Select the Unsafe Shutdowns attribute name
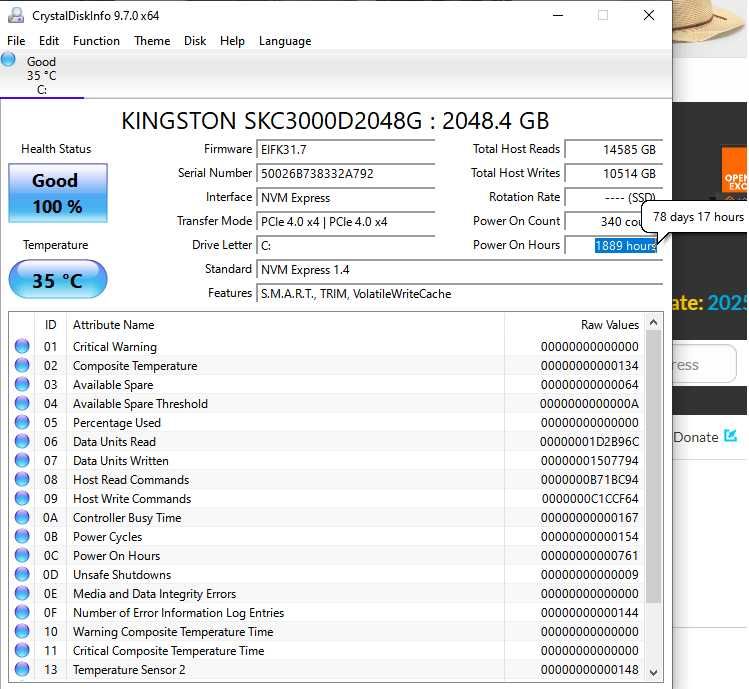The height and width of the screenshot is (689, 749). pos(122,575)
